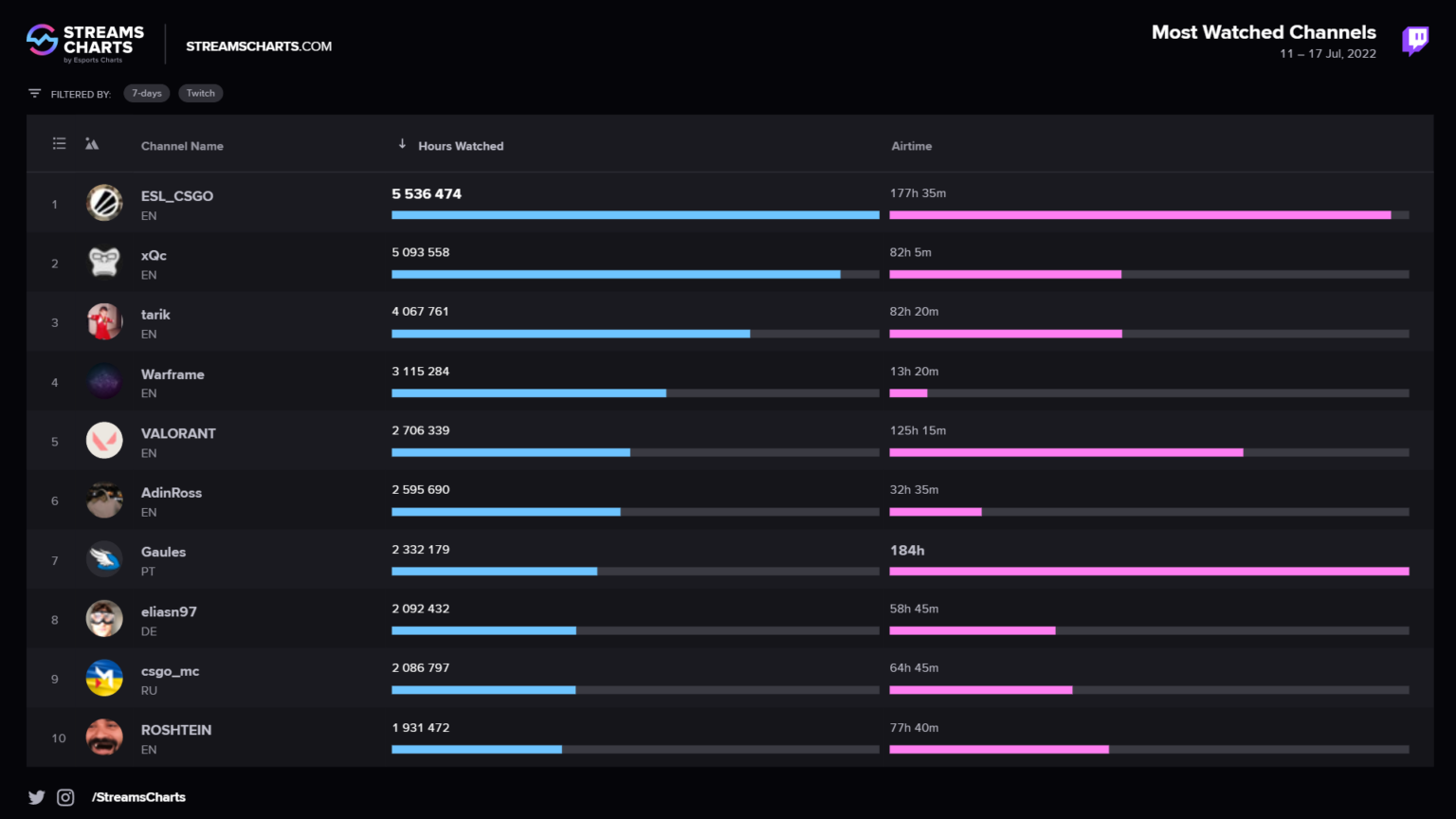Open the Instagram icon in the footer
The width and height of the screenshot is (1456, 819).
65,797
